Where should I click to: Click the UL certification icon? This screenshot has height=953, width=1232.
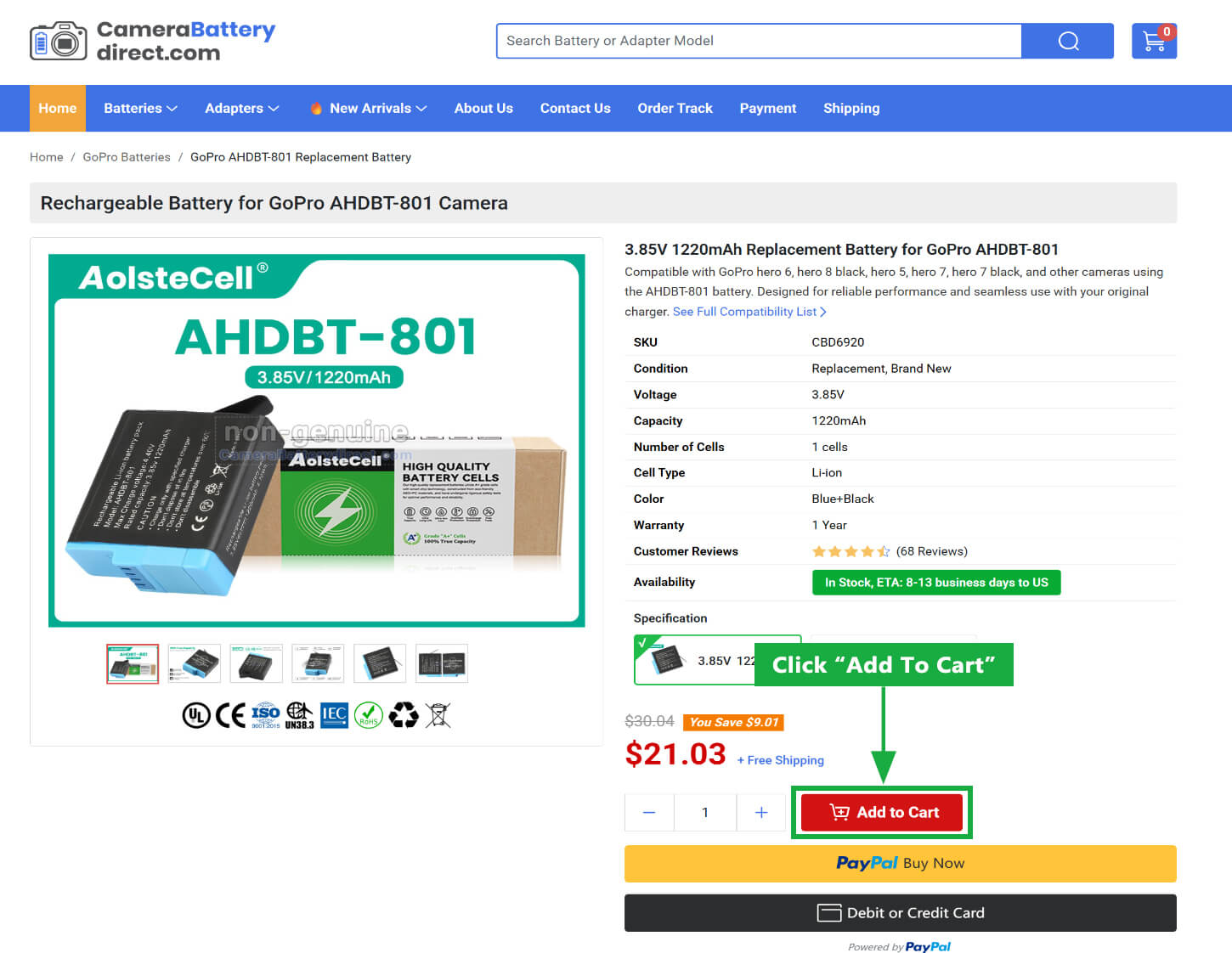coord(195,716)
